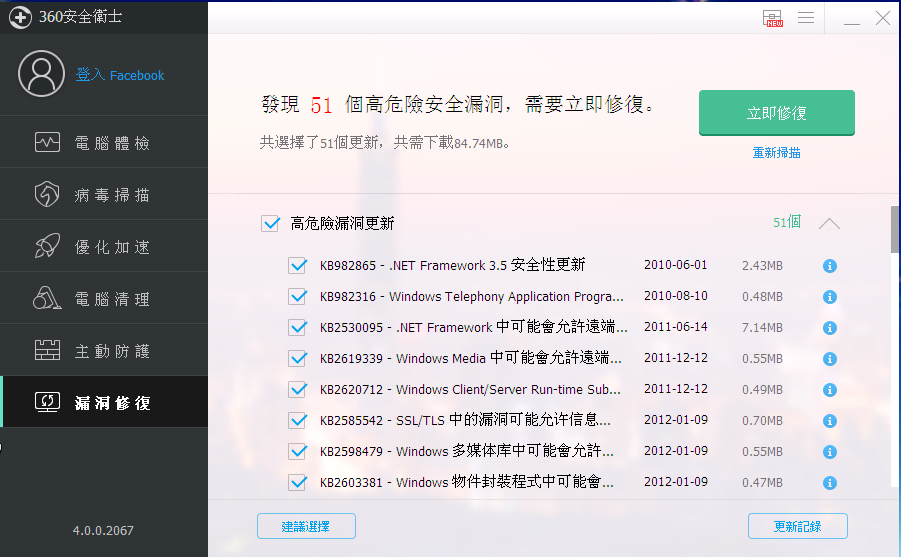Click the user avatar icon
The width and height of the screenshot is (901, 557).
(41, 74)
